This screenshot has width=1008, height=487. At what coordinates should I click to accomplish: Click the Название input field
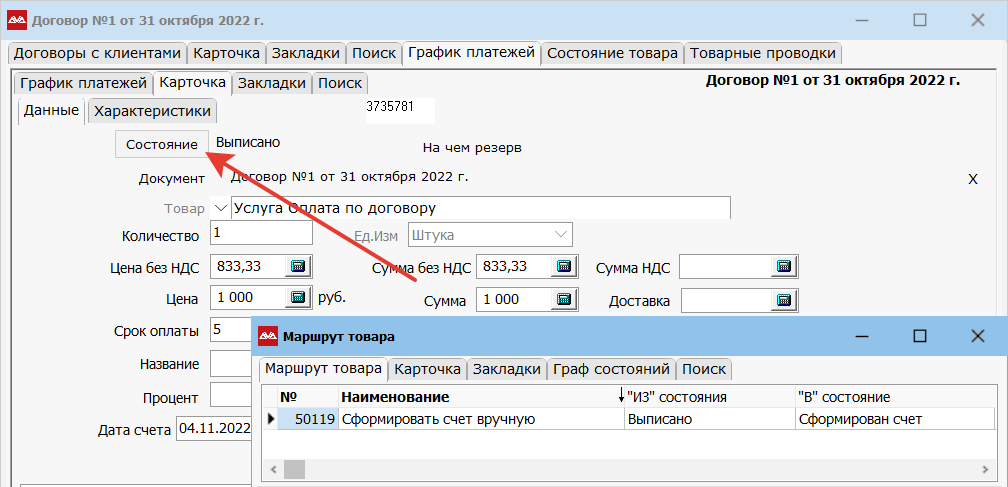click(x=231, y=364)
